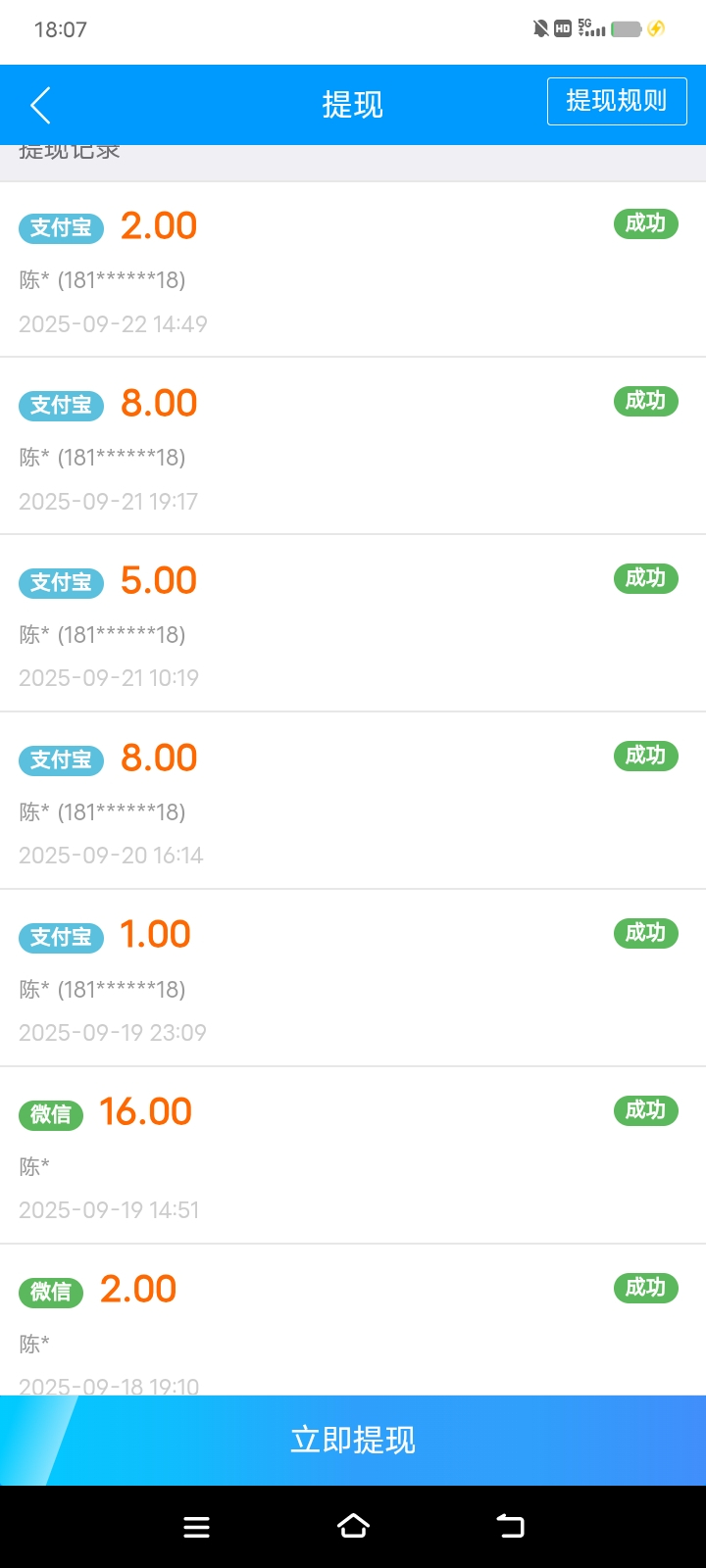The width and height of the screenshot is (706, 1568).
Task: Tap the Android recent apps menu icon
Action: tap(196, 1526)
